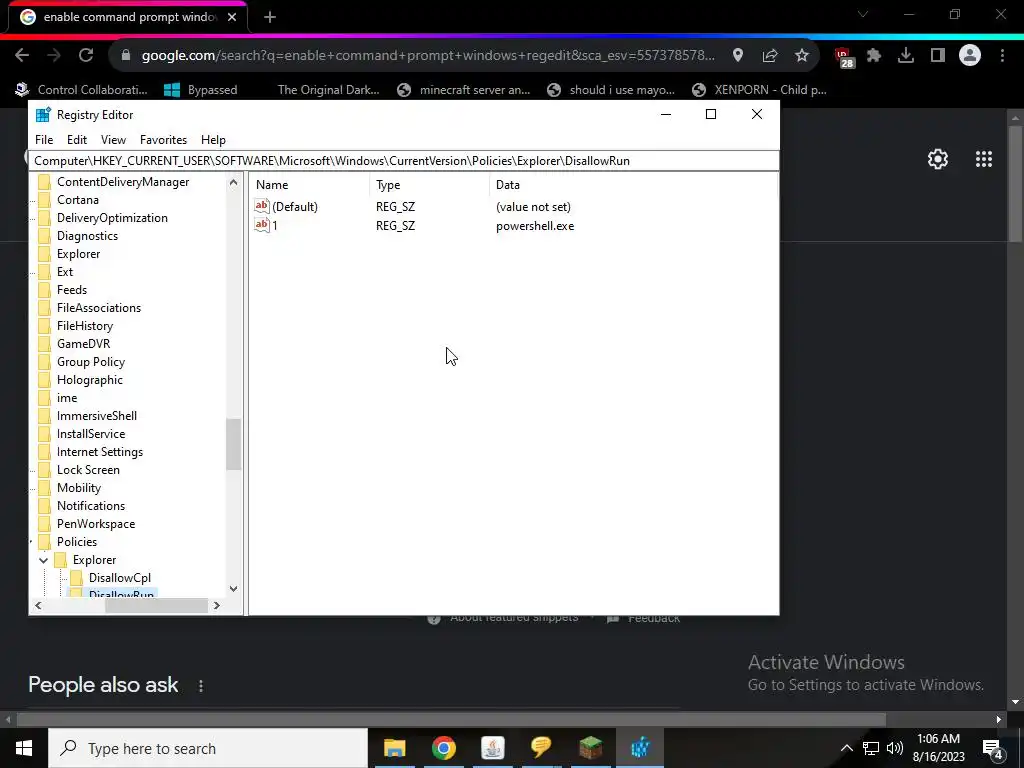Select the DisallowCpl subkey

click(x=120, y=578)
